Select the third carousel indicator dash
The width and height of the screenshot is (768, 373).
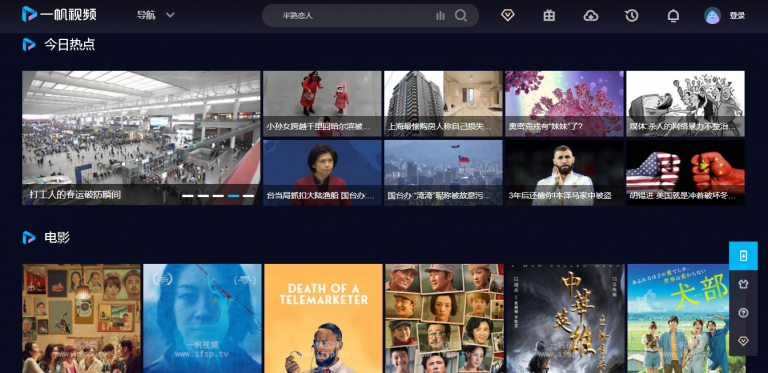[218, 196]
